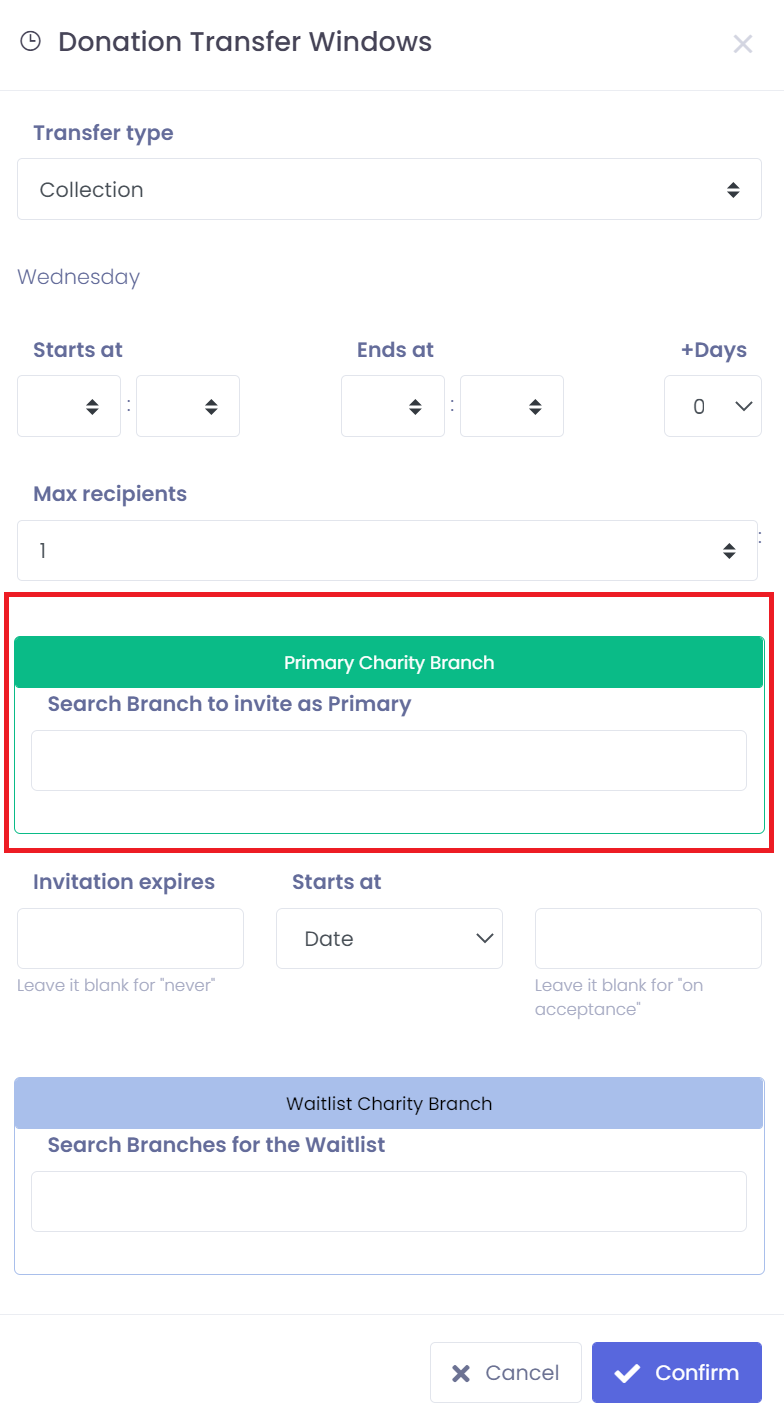
Task: Click the Invitation expires input field
Action: coord(130,938)
